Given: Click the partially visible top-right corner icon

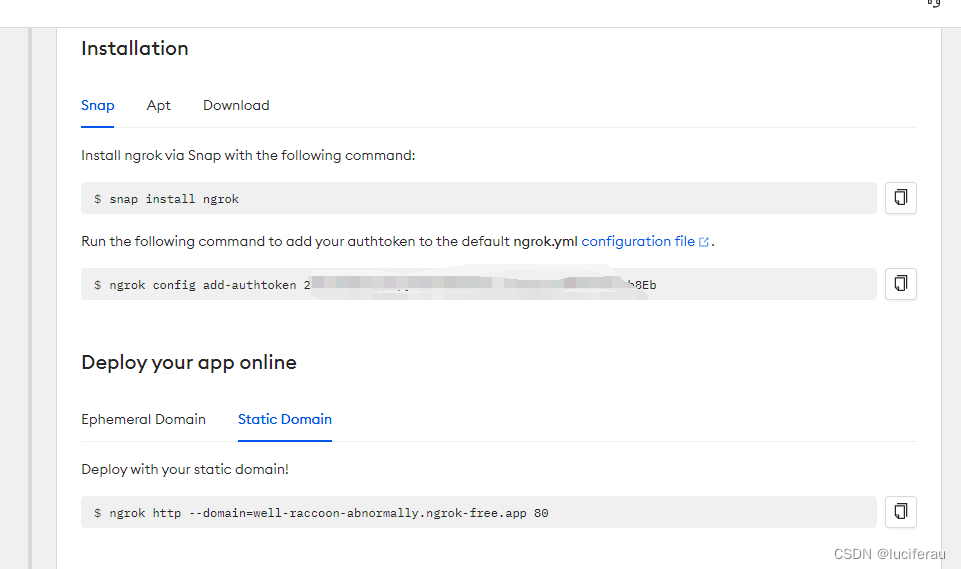Looking at the screenshot, I should click(x=933, y=3).
